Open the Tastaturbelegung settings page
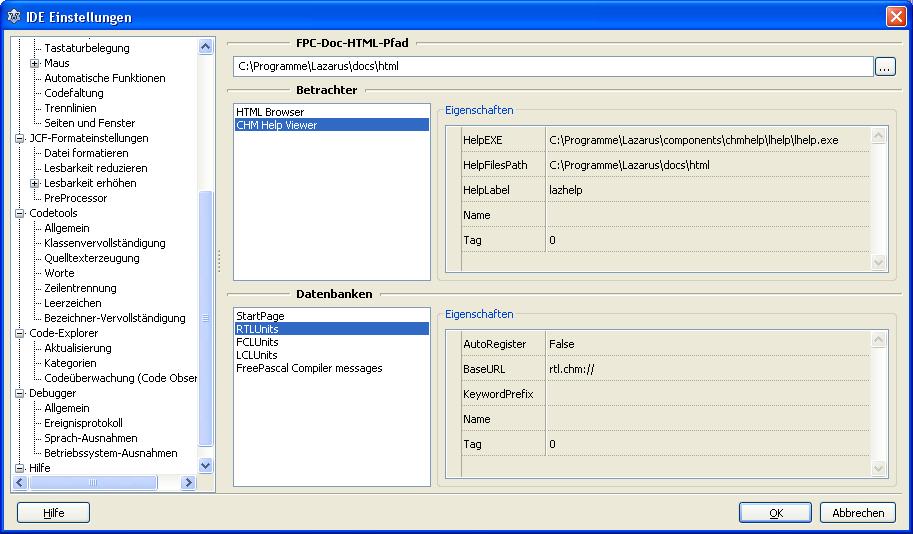The width and height of the screenshot is (913, 534). coord(87,48)
